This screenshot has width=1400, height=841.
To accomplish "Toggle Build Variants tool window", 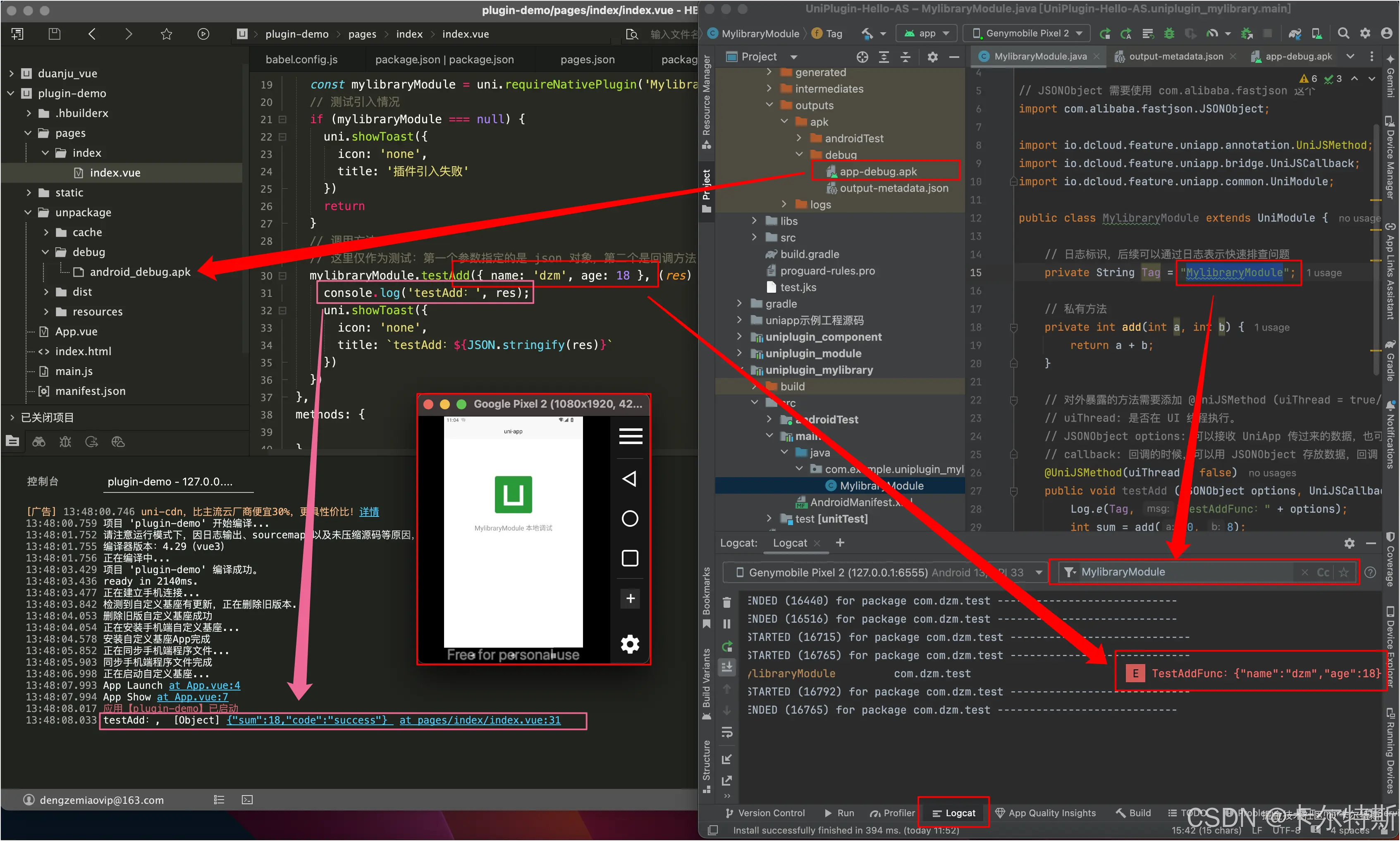I will point(706,684).
